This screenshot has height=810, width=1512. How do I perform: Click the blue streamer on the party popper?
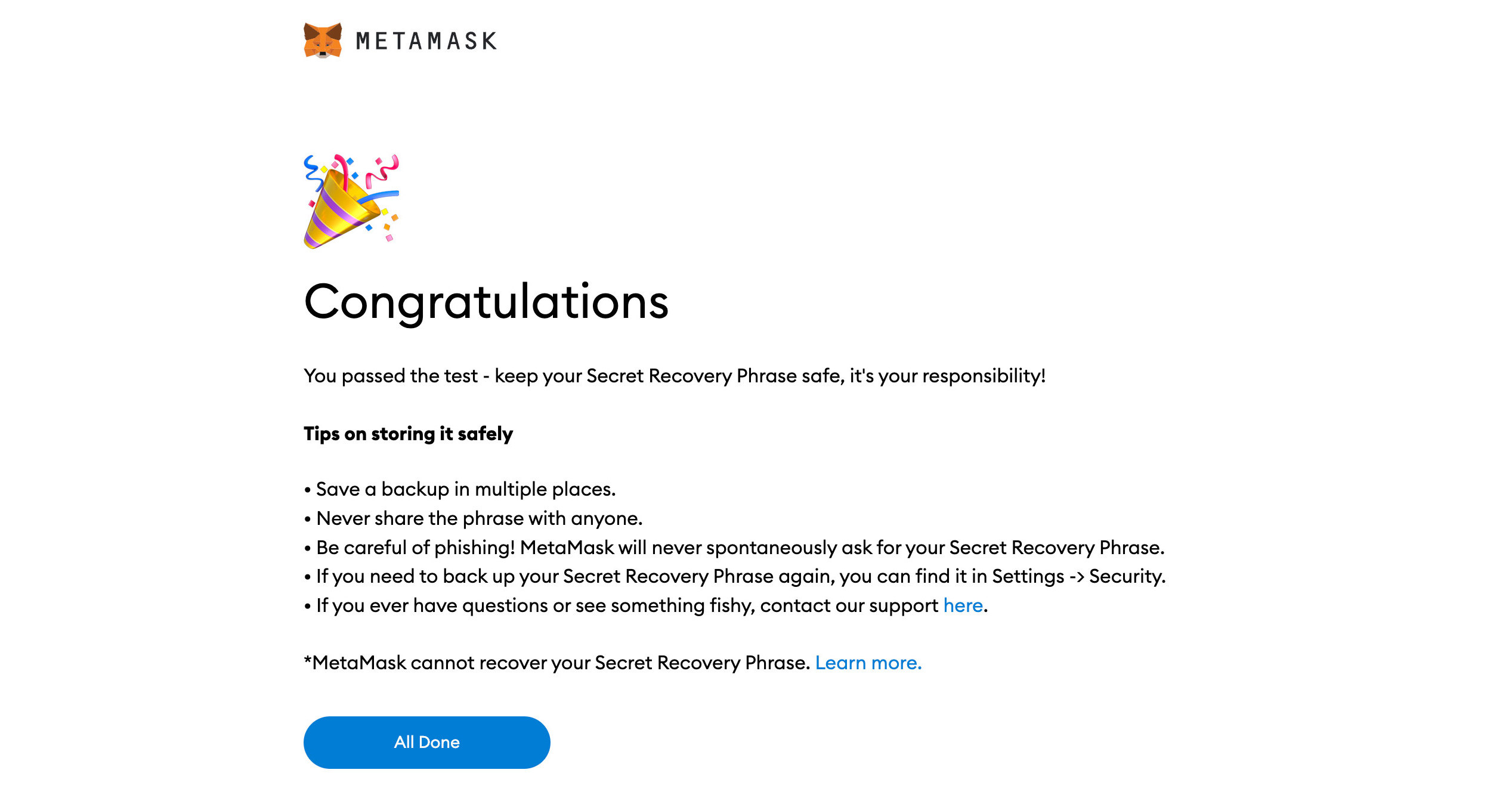[x=379, y=196]
